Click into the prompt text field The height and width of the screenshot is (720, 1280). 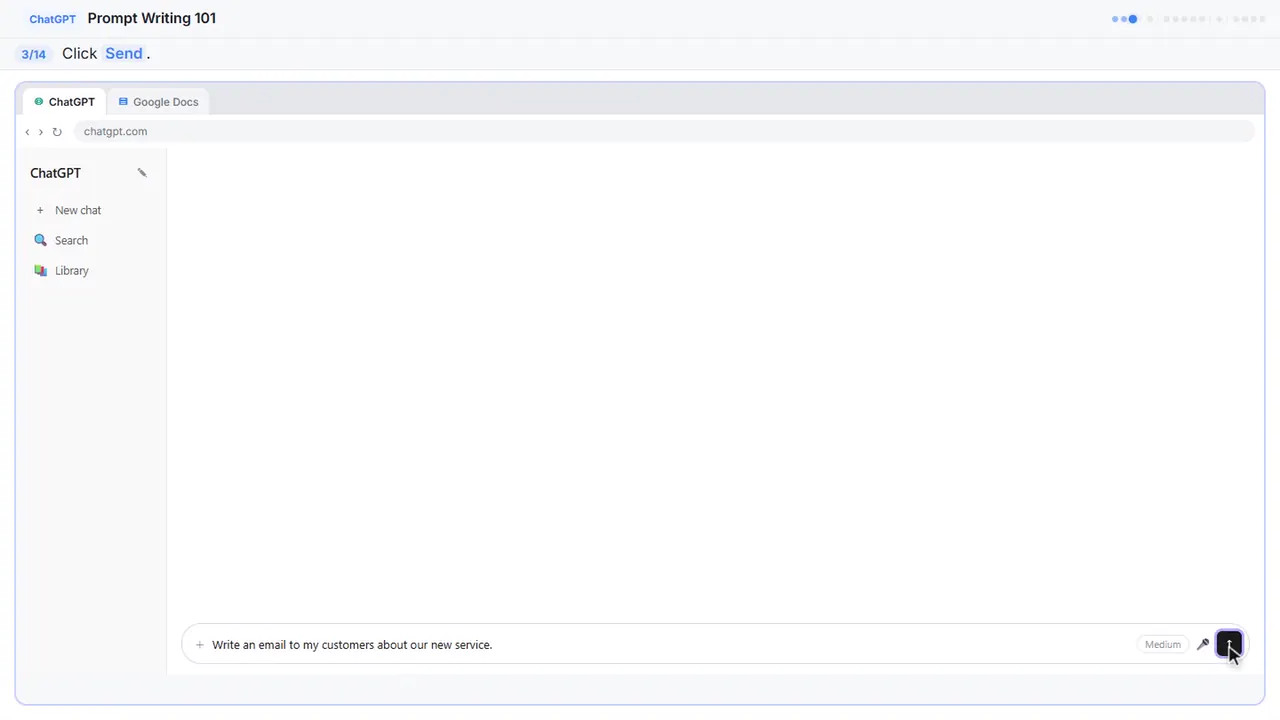click(670, 645)
